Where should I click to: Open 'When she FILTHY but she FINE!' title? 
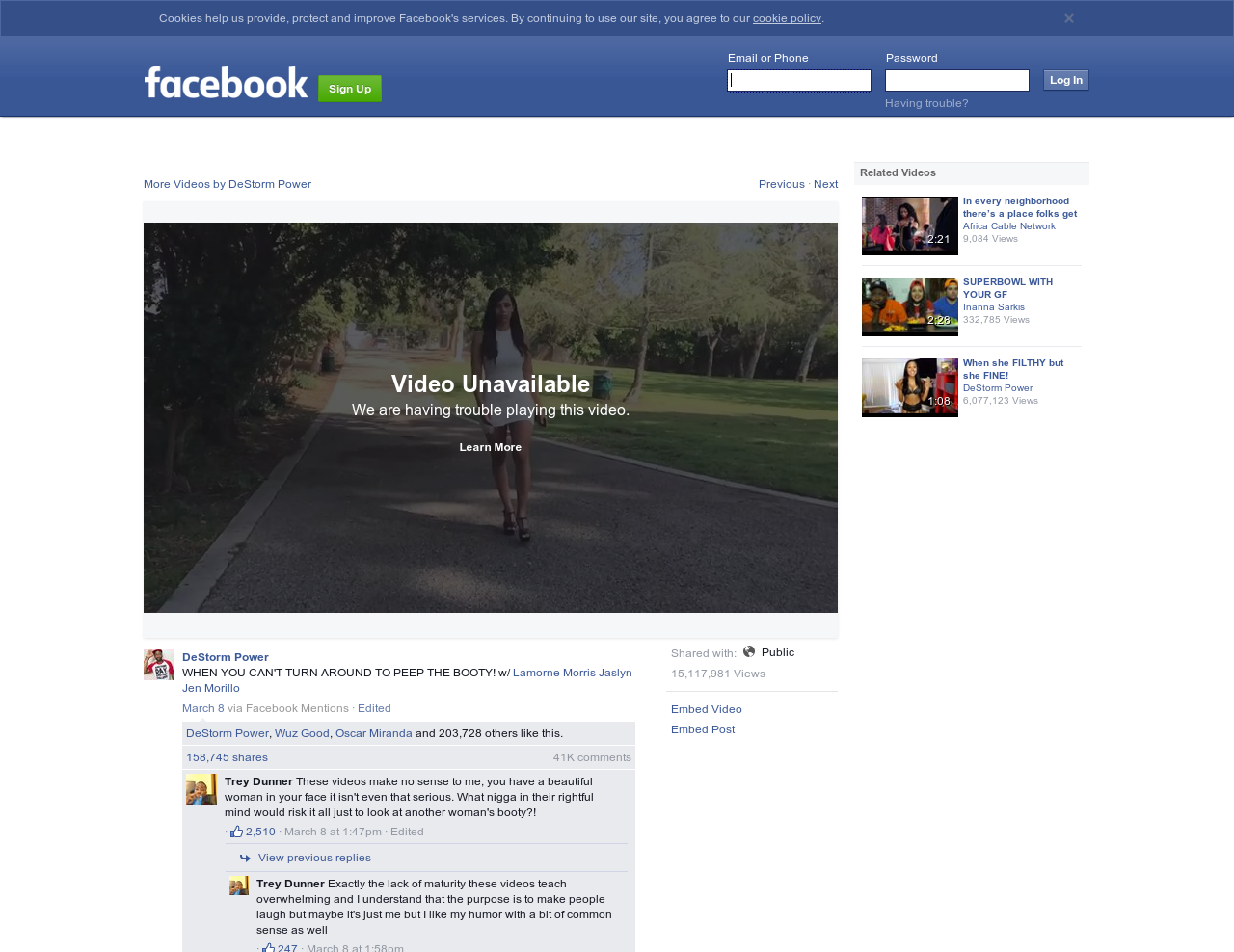tap(1013, 369)
